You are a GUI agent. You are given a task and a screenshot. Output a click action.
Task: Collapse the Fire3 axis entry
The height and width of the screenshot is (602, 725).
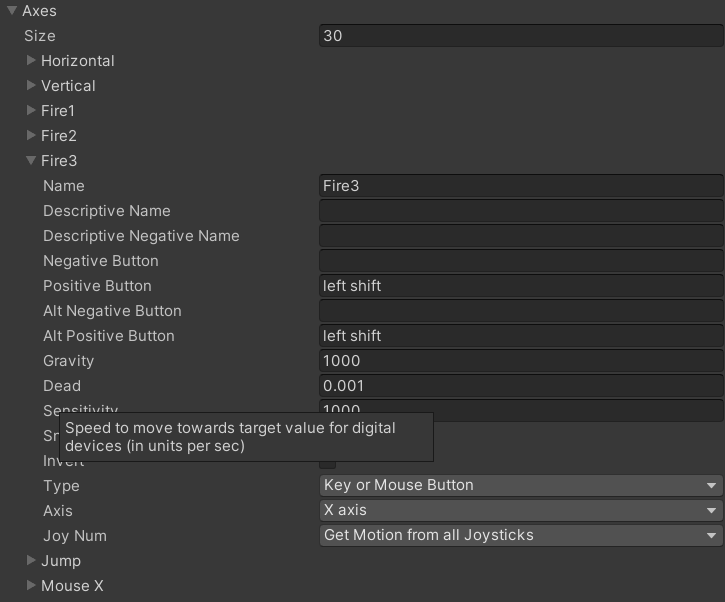pyautogui.click(x=31, y=160)
